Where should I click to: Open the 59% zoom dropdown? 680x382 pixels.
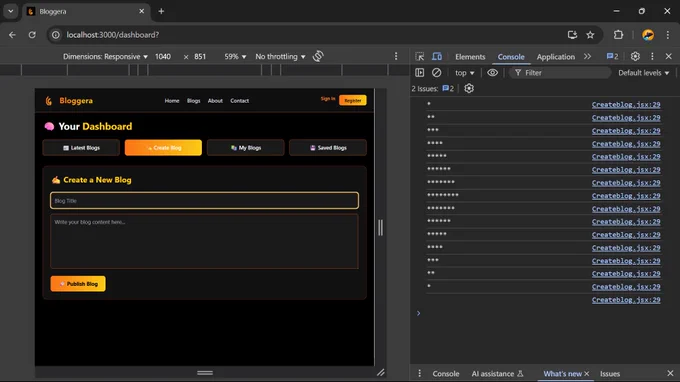pyautogui.click(x=235, y=56)
